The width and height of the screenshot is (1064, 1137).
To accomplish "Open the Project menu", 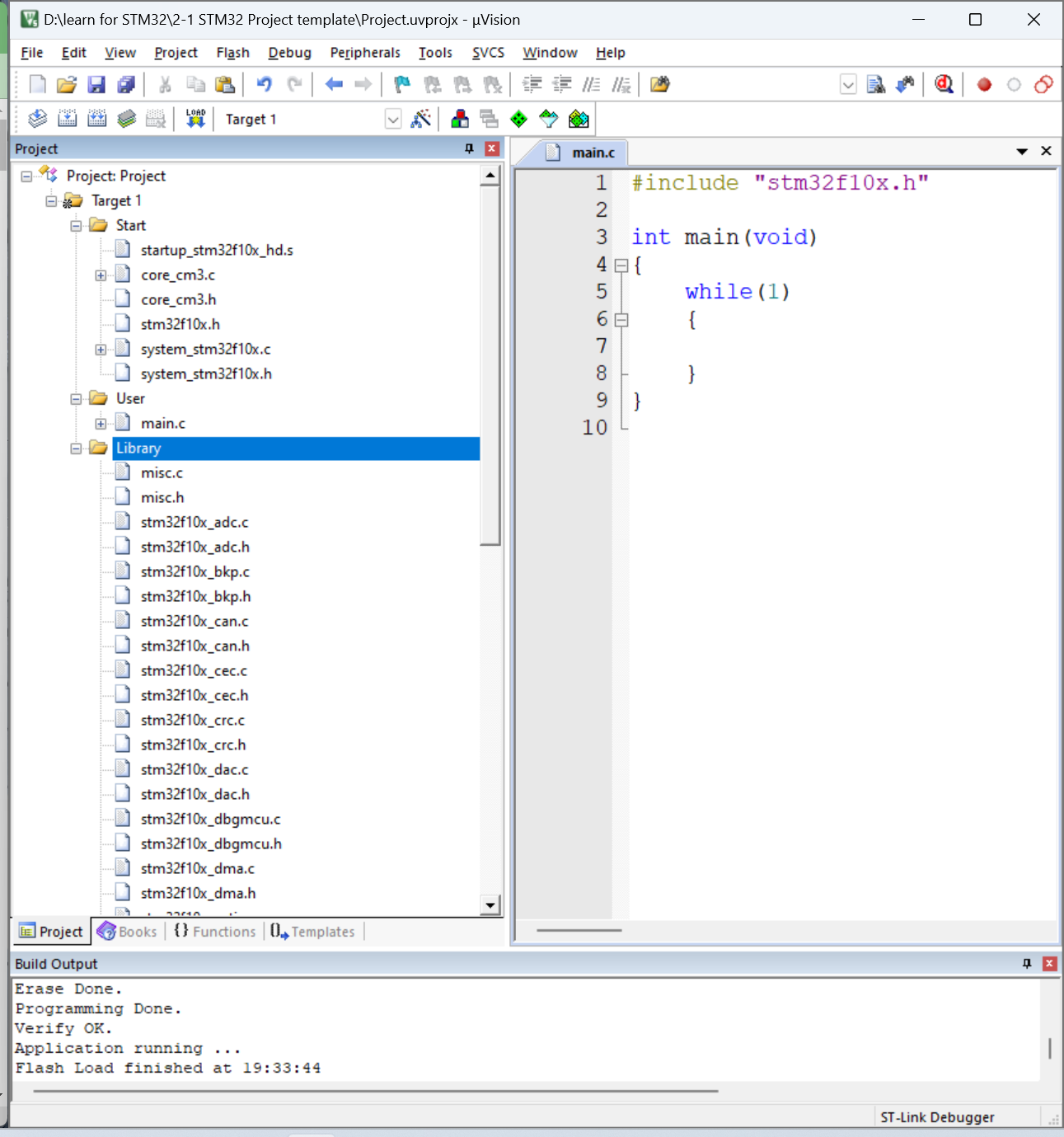I will pos(176,53).
